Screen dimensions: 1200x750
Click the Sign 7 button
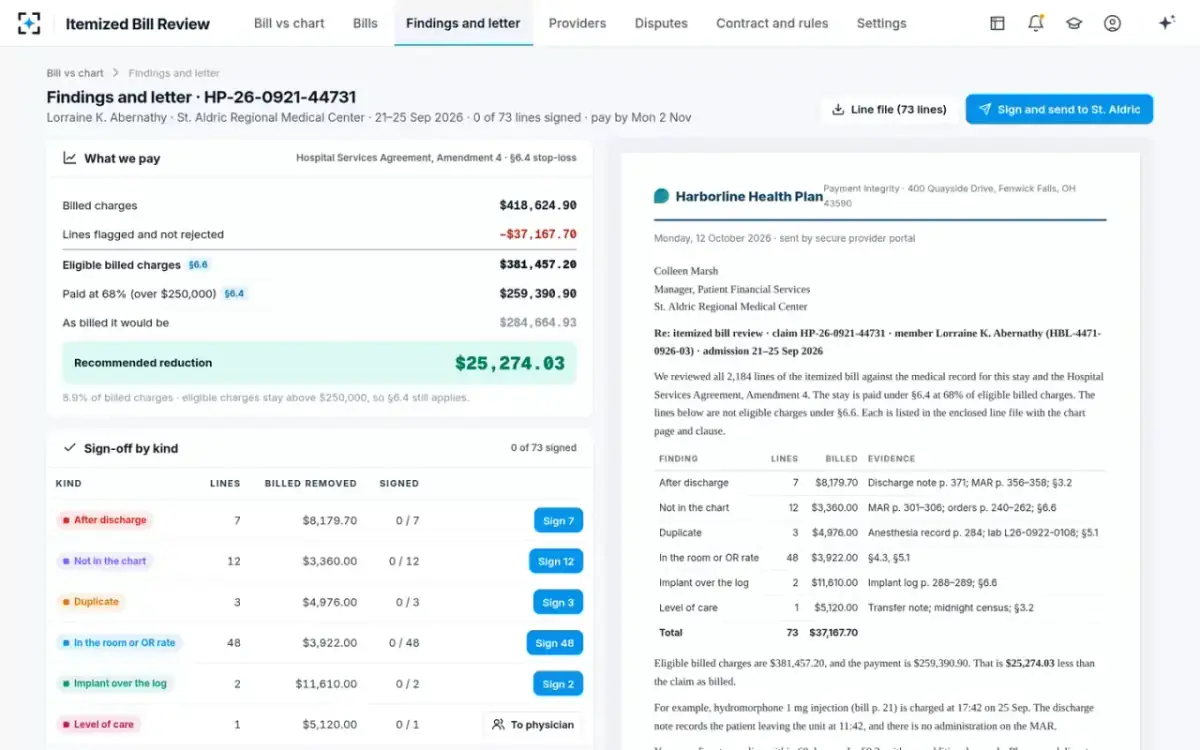pos(558,521)
